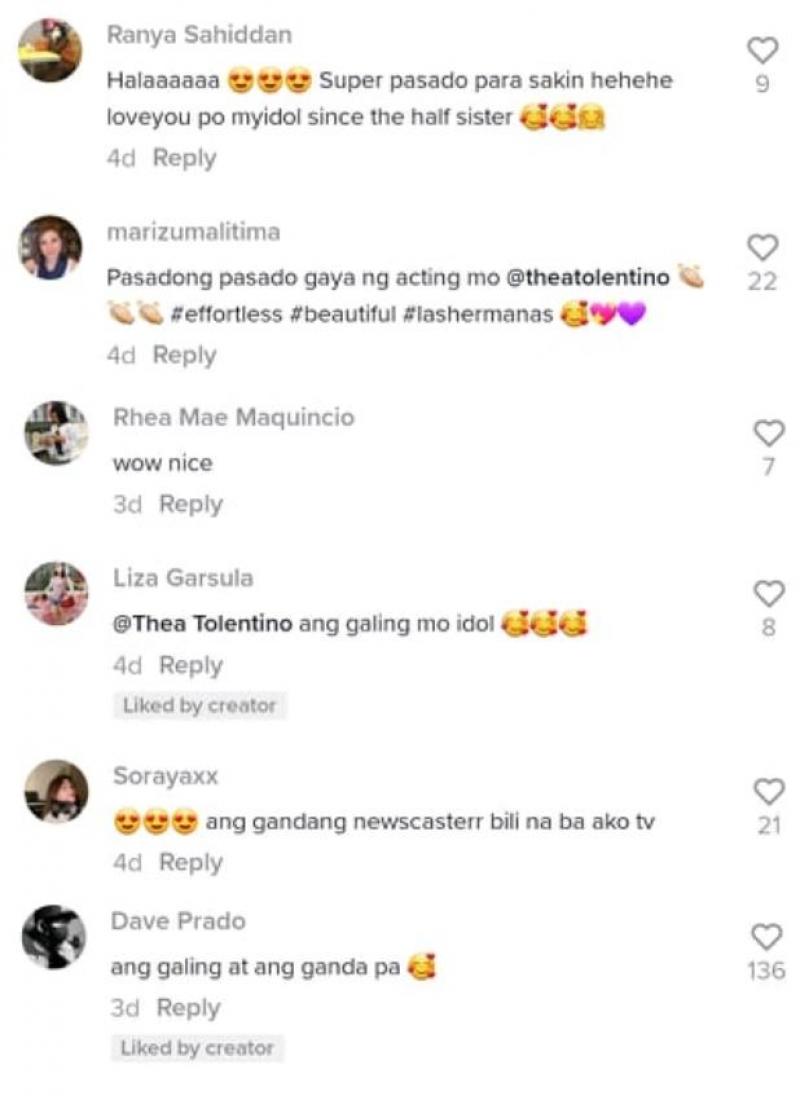Viewport: 800px width, 1100px height.
Task: Tap heart icon on Dave Prado's comment
Action: pos(766,937)
